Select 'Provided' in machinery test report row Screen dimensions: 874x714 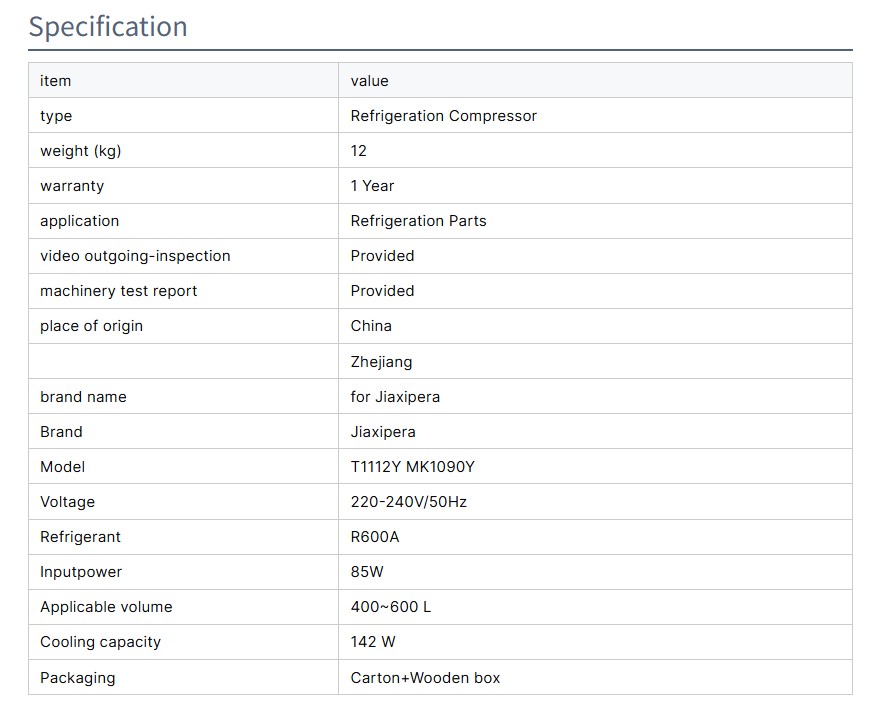[382, 291]
